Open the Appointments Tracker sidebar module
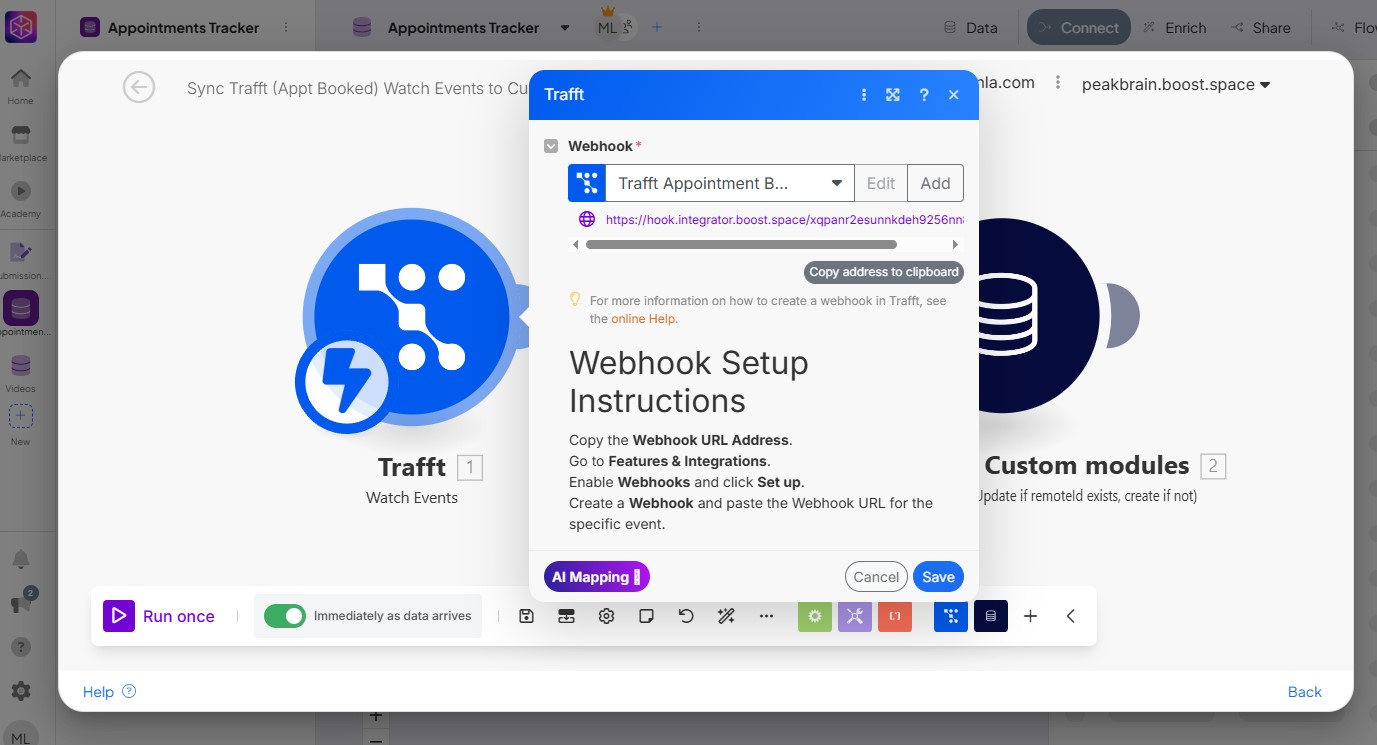 [x=21, y=314]
